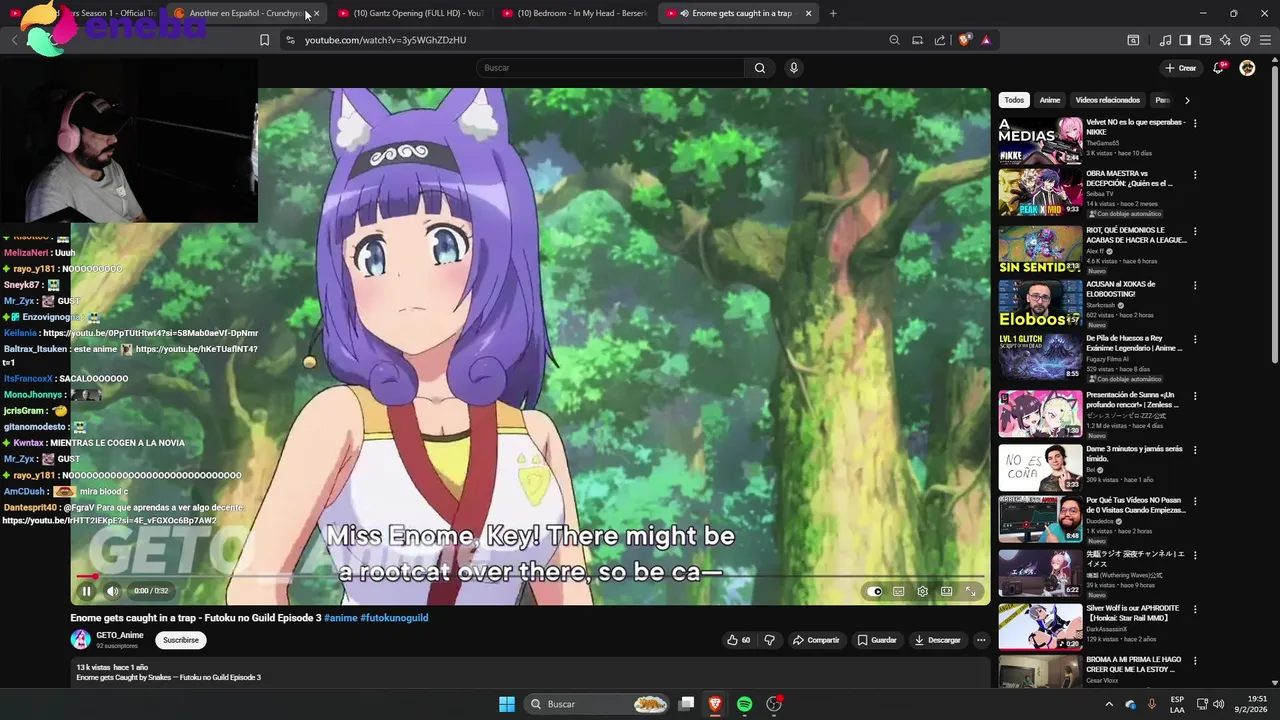Switch to theater mode view
The image size is (1280, 720).
(x=946, y=591)
